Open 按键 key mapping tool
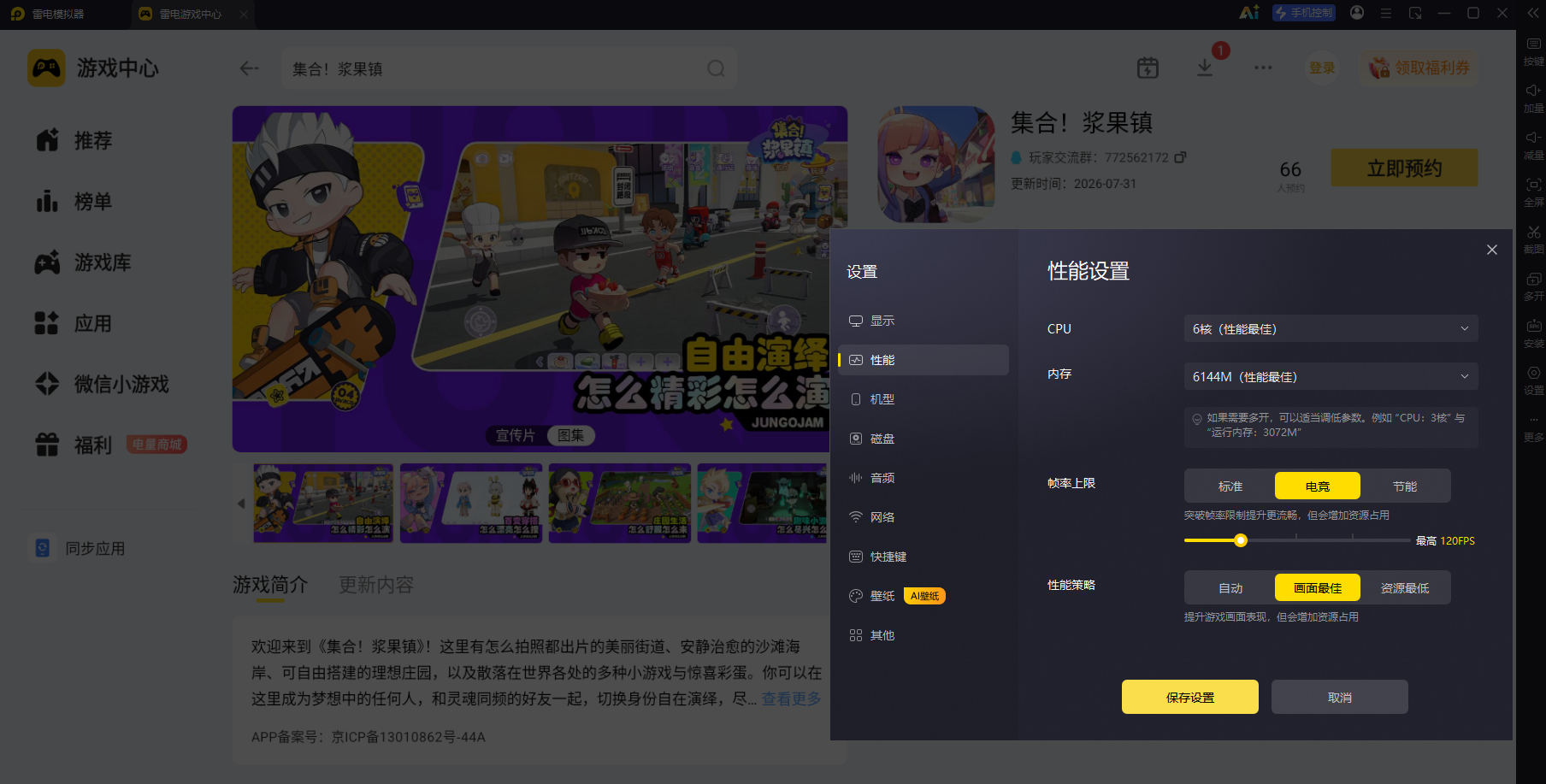The height and width of the screenshot is (784, 1546). point(1534,51)
